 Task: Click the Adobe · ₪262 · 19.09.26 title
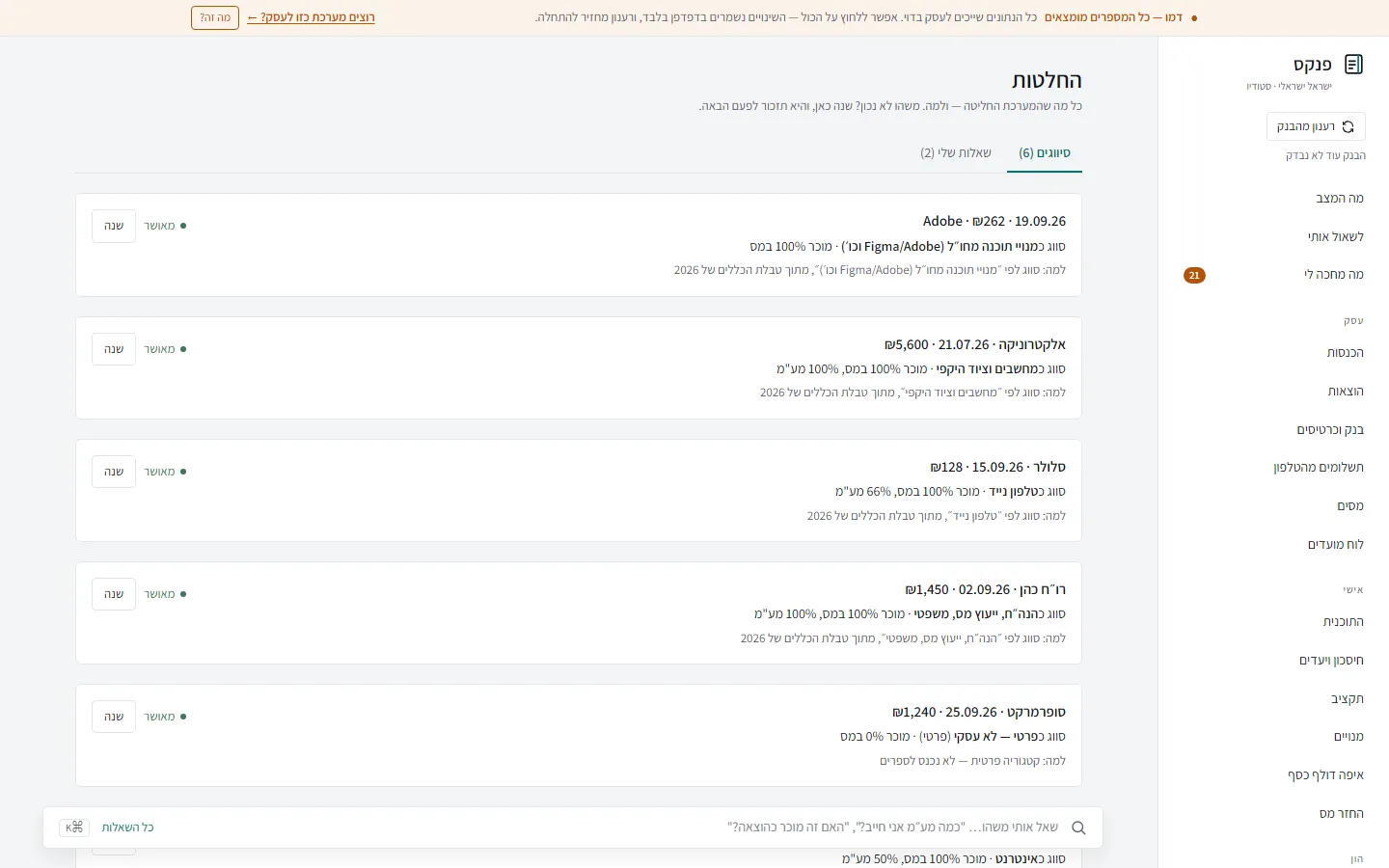pos(994,222)
